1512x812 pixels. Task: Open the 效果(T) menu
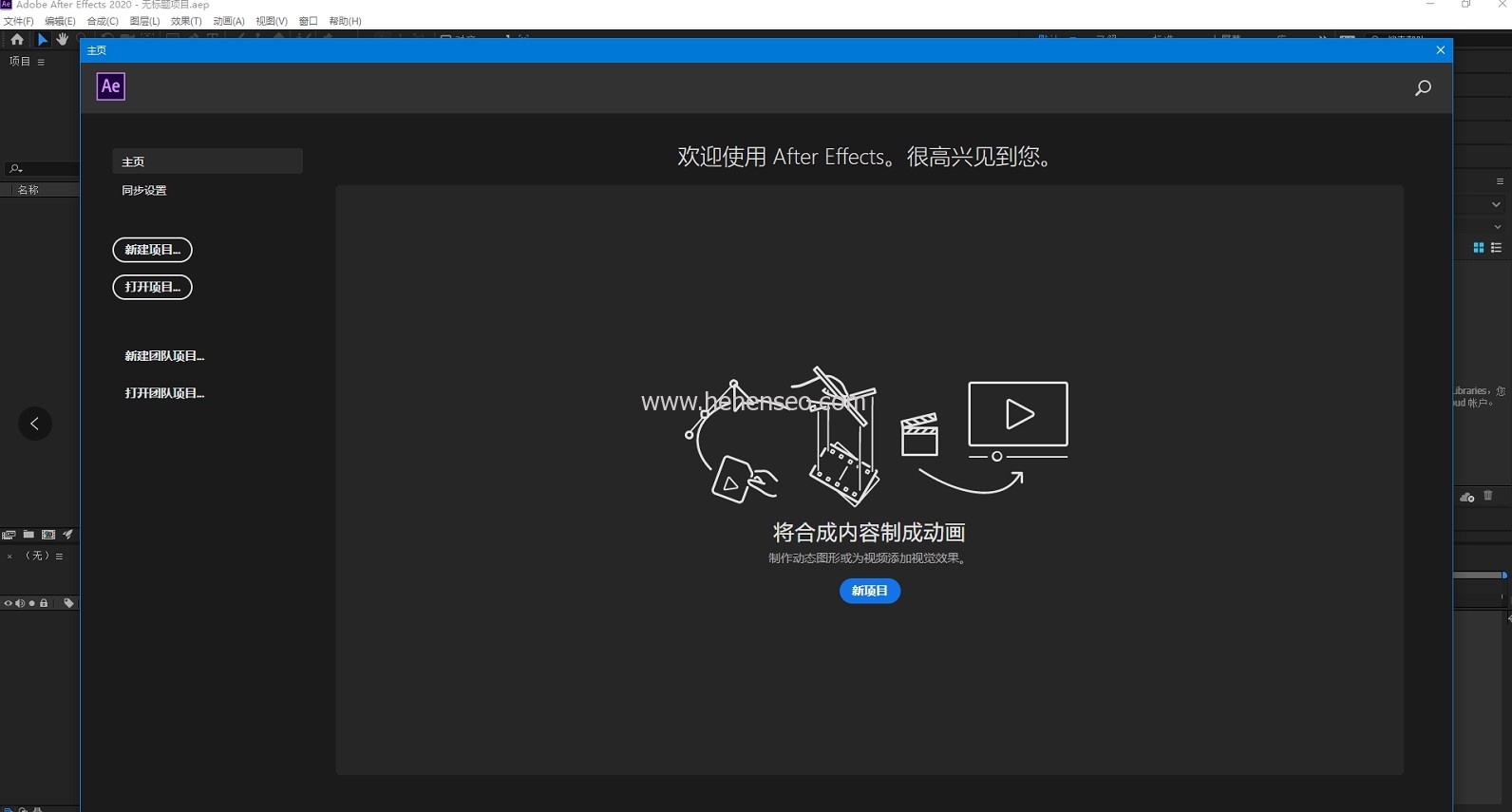click(186, 21)
